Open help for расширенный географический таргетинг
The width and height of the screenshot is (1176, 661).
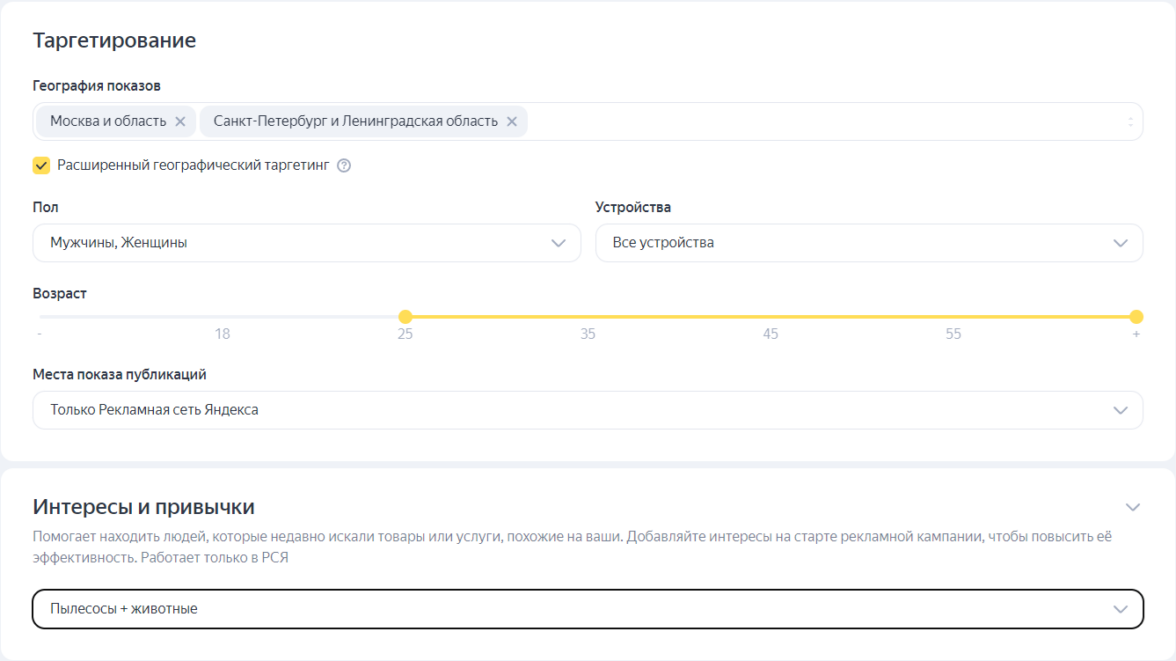click(344, 166)
